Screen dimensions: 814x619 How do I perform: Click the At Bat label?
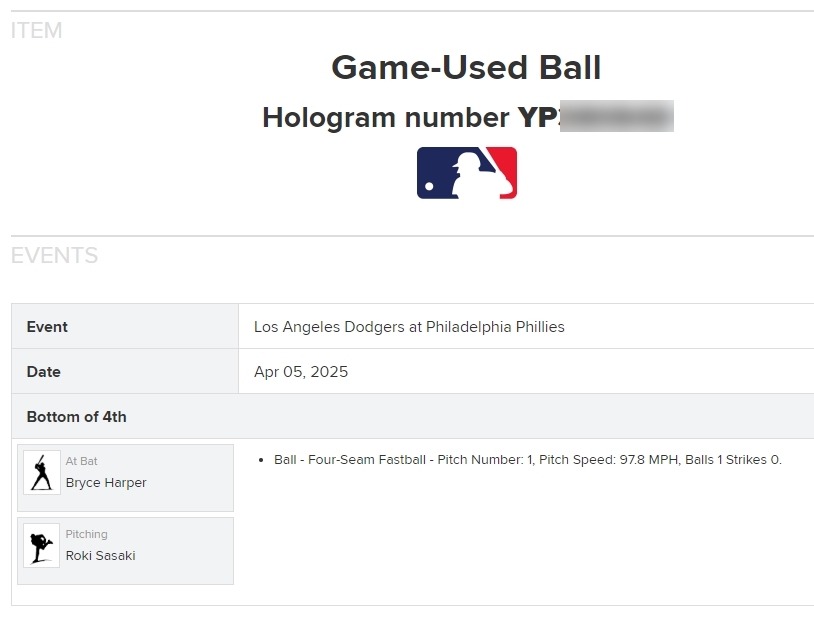[82, 461]
